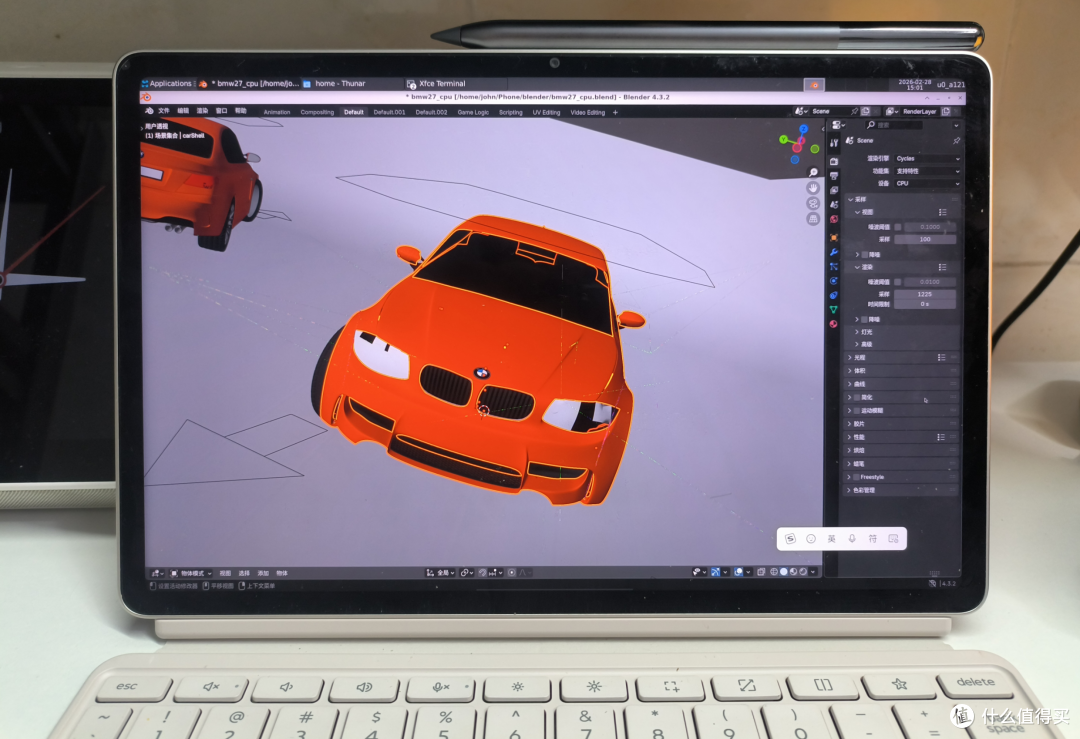Click the zoom magnifier viewport gizmo
The width and height of the screenshot is (1080, 739).
click(x=813, y=172)
